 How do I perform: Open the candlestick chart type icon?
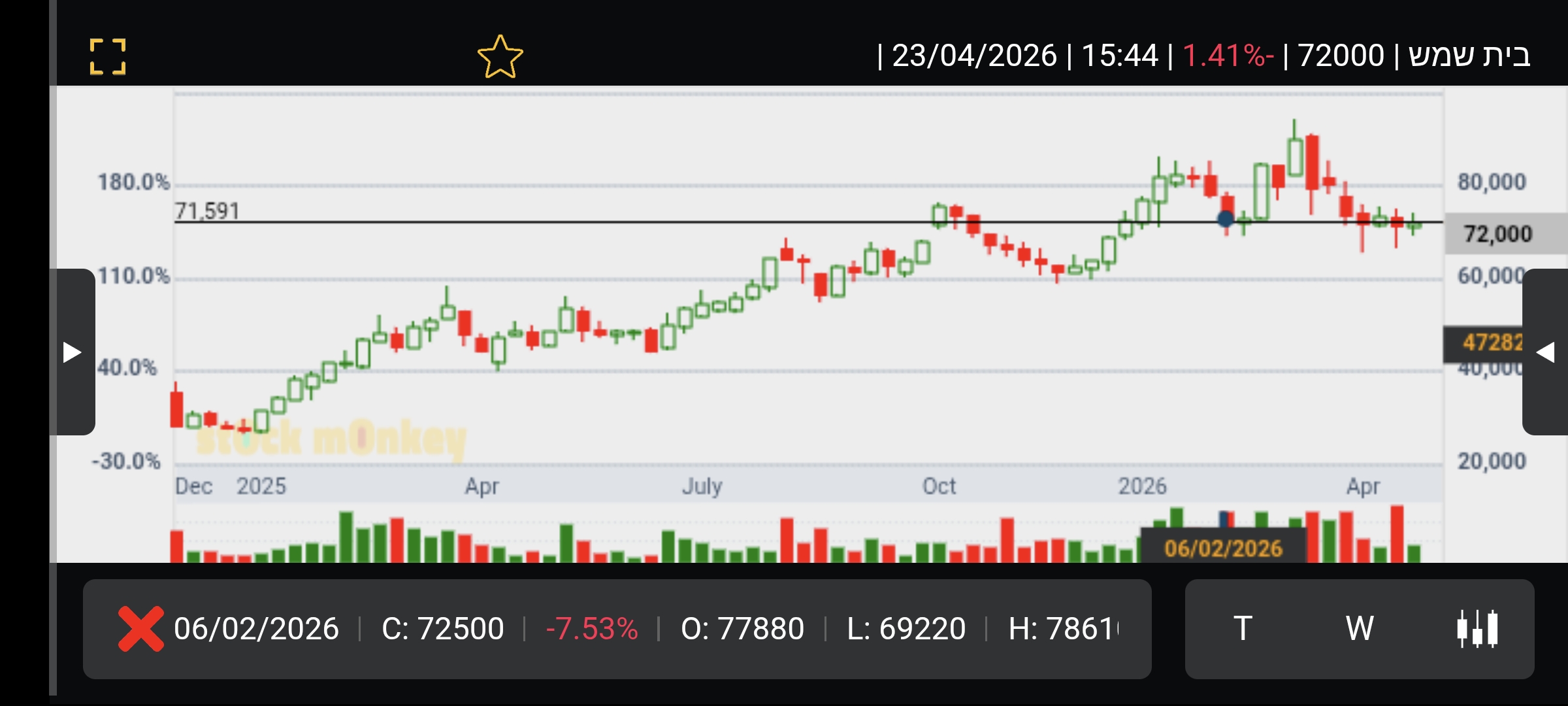(1477, 629)
